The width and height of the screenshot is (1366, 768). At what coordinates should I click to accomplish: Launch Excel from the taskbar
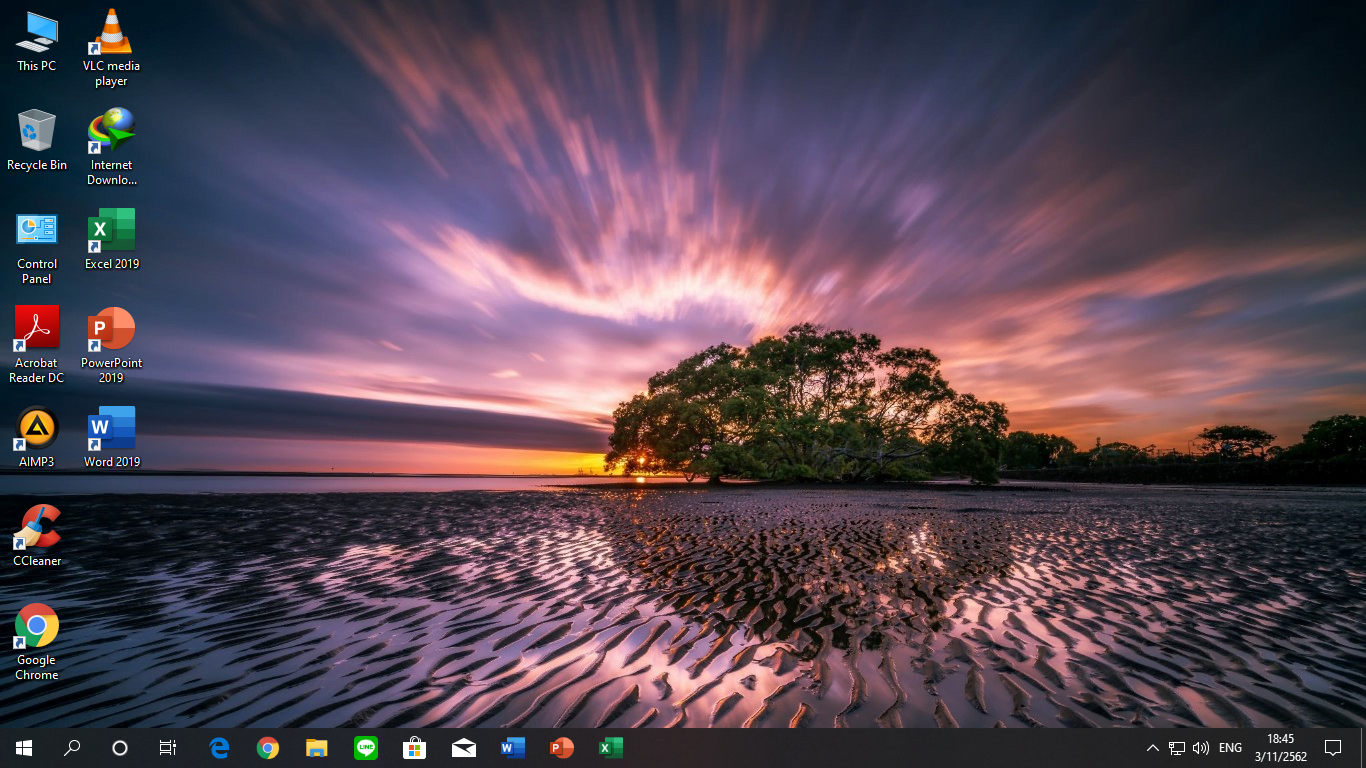pyautogui.click(x=610, y=748)
